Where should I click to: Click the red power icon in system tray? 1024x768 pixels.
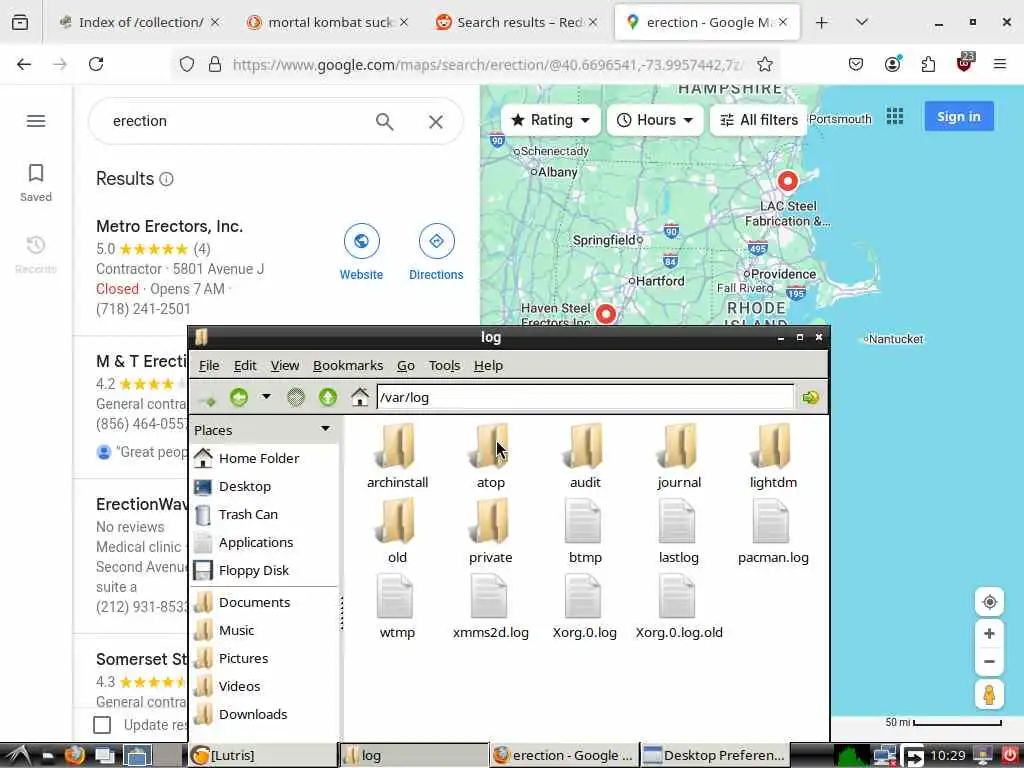[x=1010, y=756]
